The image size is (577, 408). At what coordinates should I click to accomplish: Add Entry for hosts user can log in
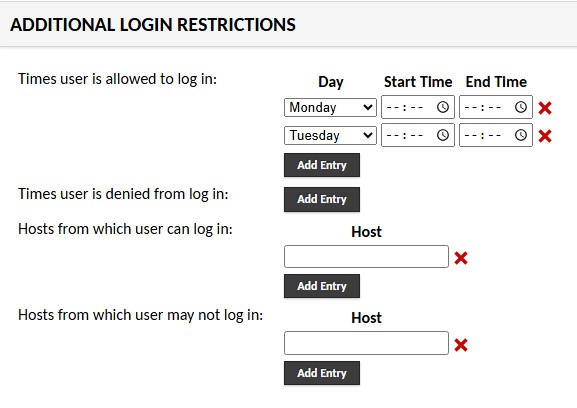click(322, 286)
